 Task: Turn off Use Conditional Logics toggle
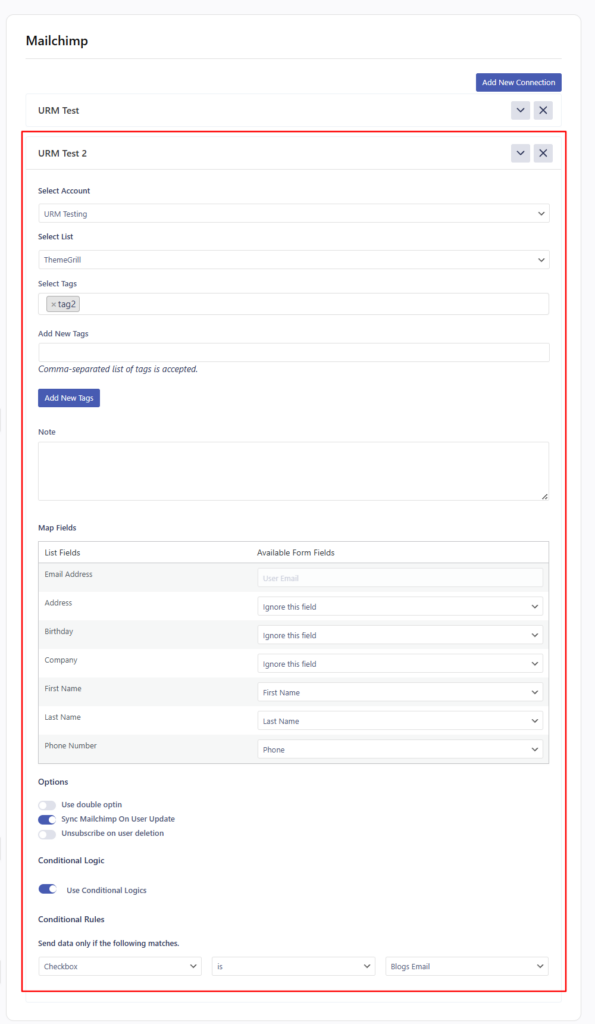click(x=48, y=889)
